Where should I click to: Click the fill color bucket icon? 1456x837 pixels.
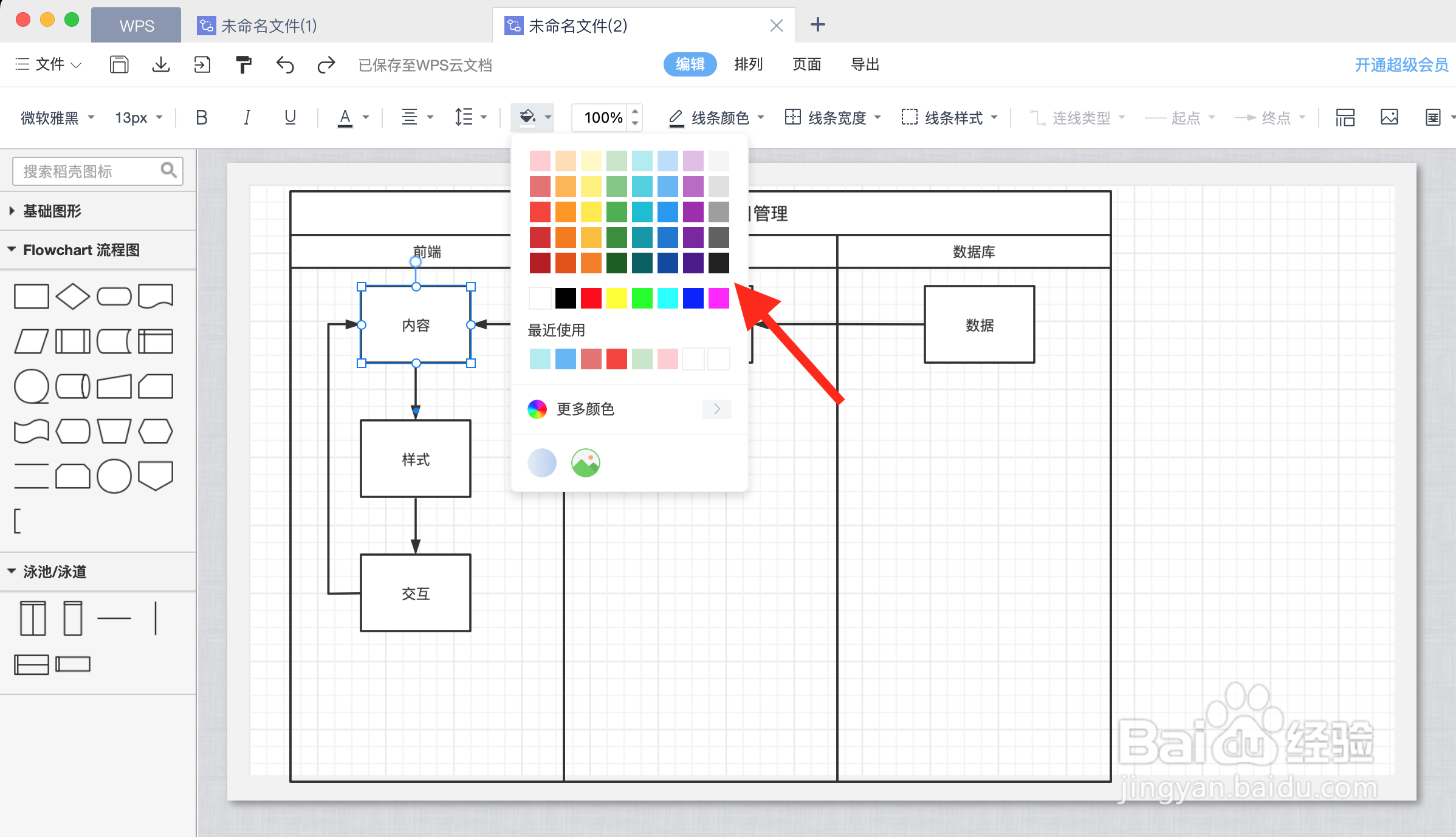click(x=527, y=117)
